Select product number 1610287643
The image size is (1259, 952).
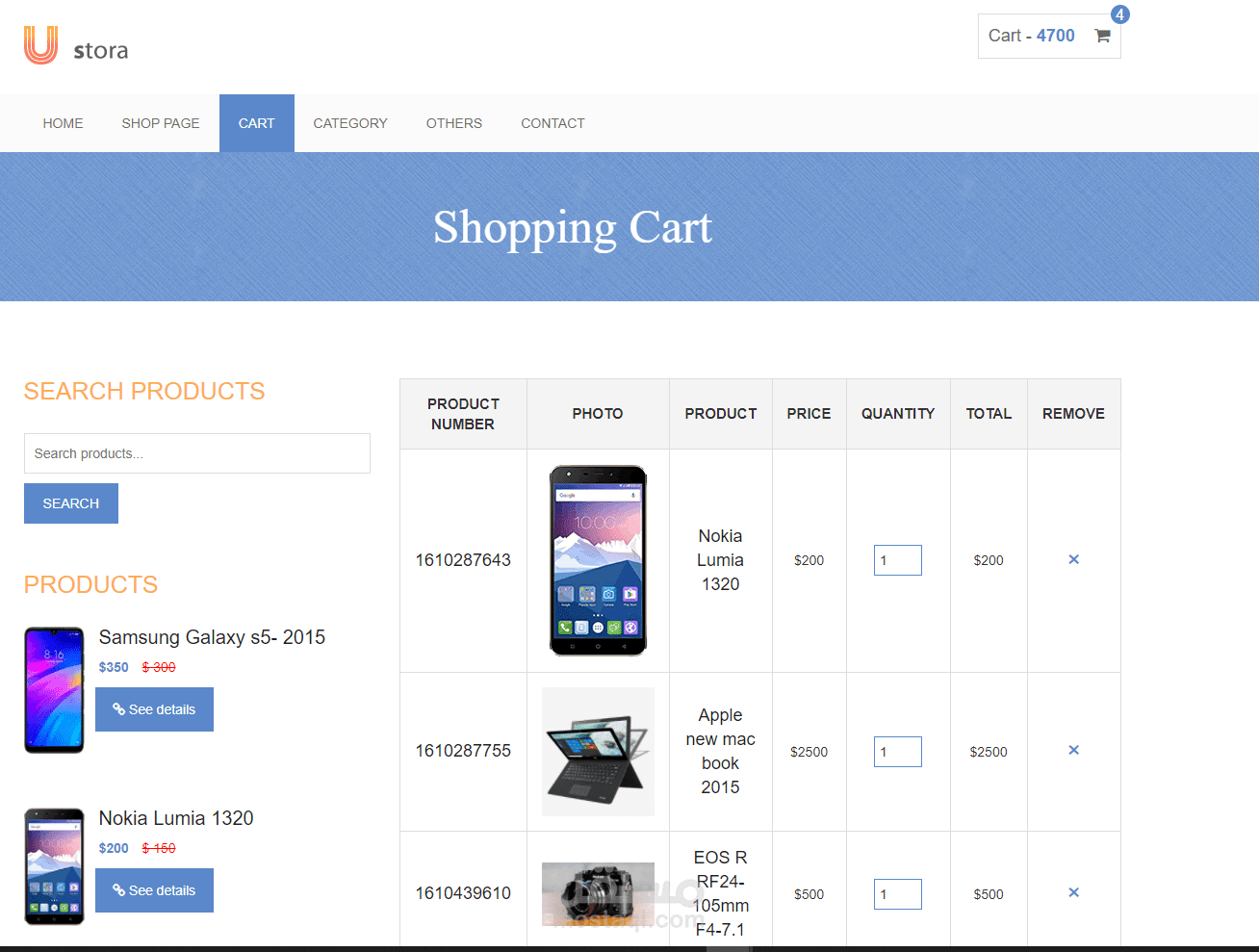tap(463, 560)
